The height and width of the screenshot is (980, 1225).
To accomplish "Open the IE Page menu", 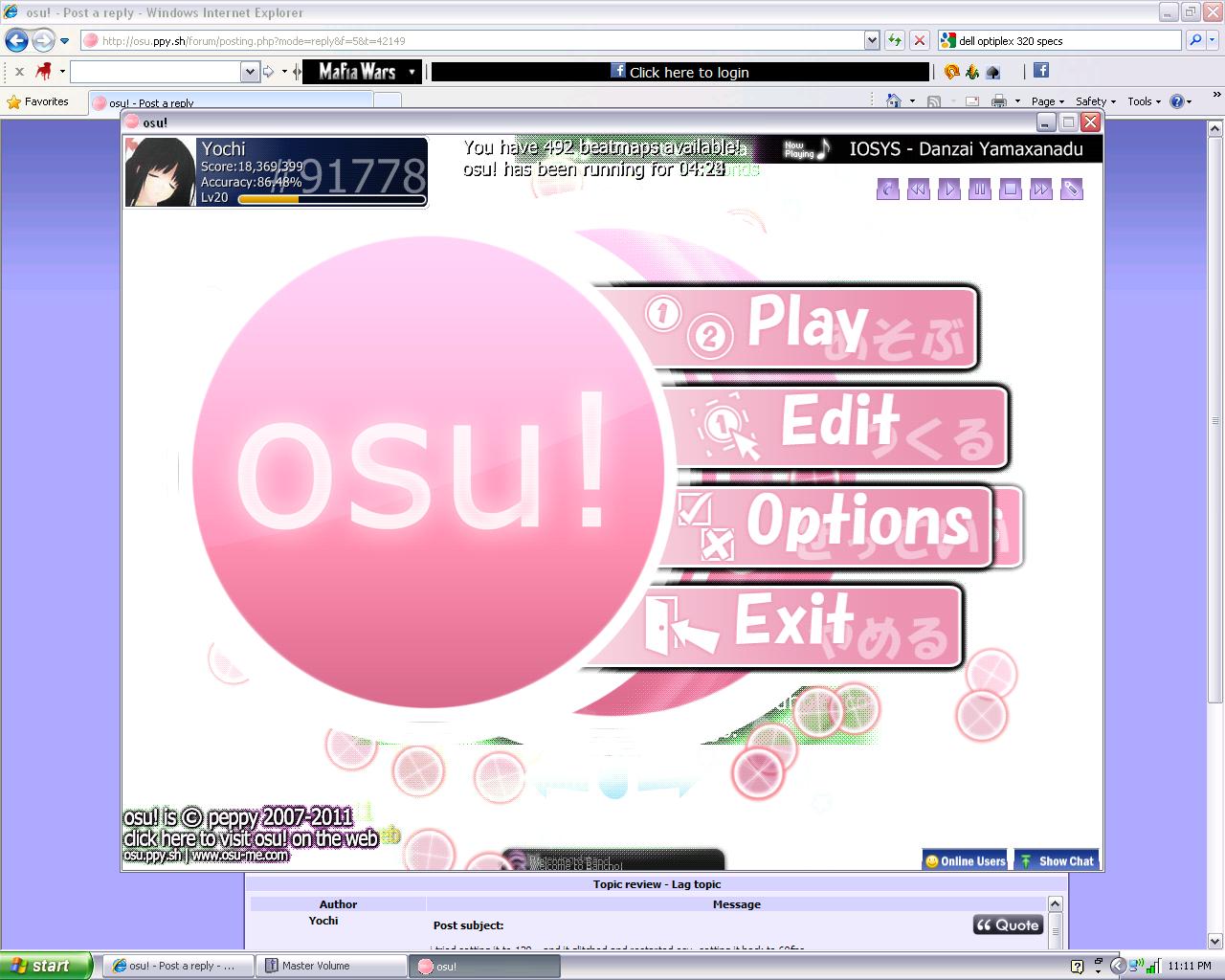I will (1047, 101).
